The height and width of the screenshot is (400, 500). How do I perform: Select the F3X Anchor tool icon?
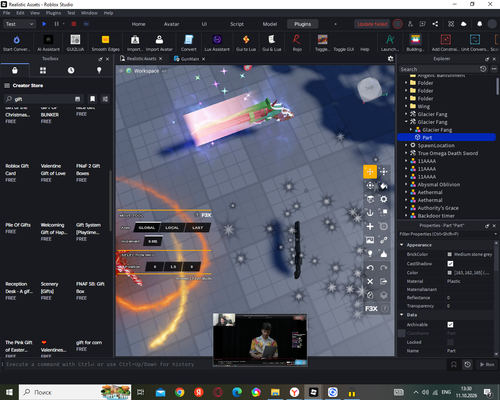(x=370, y=213)
